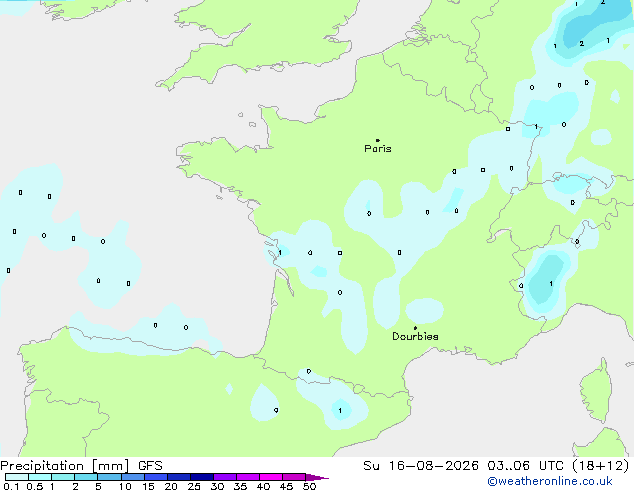Click the Paris city label
The height and width of the screenshot is (490, 634).
pos(378,148)
